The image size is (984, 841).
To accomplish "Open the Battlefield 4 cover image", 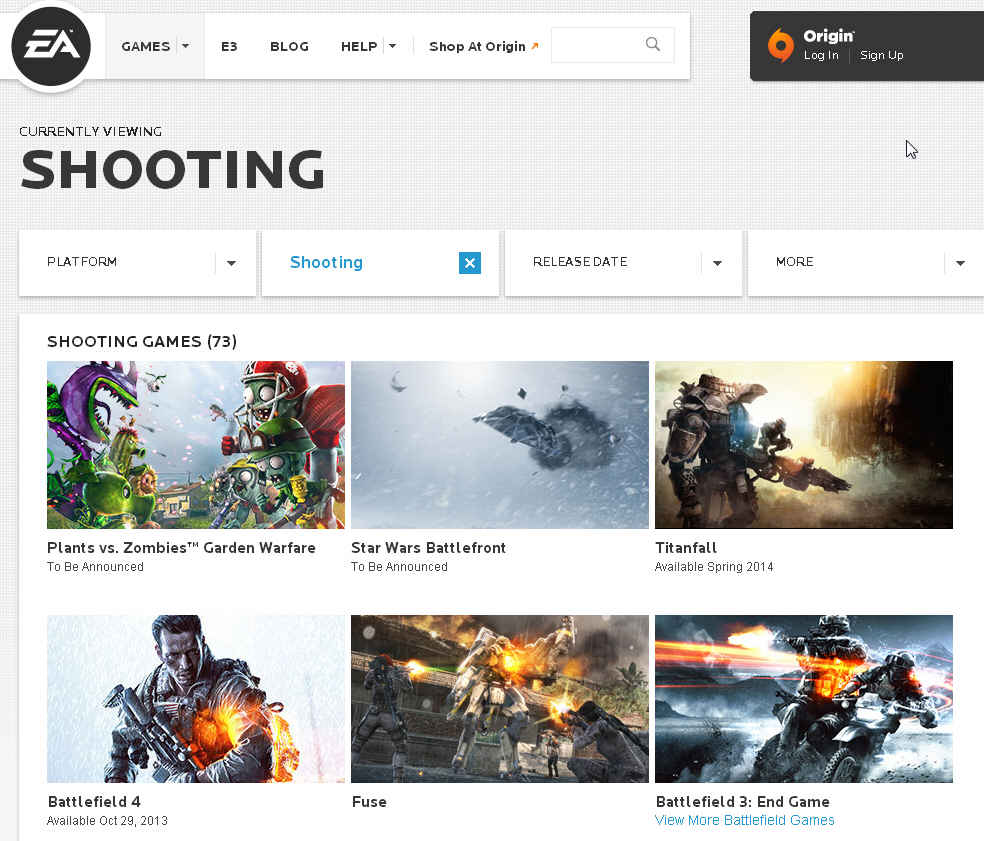I will (196, 698).
